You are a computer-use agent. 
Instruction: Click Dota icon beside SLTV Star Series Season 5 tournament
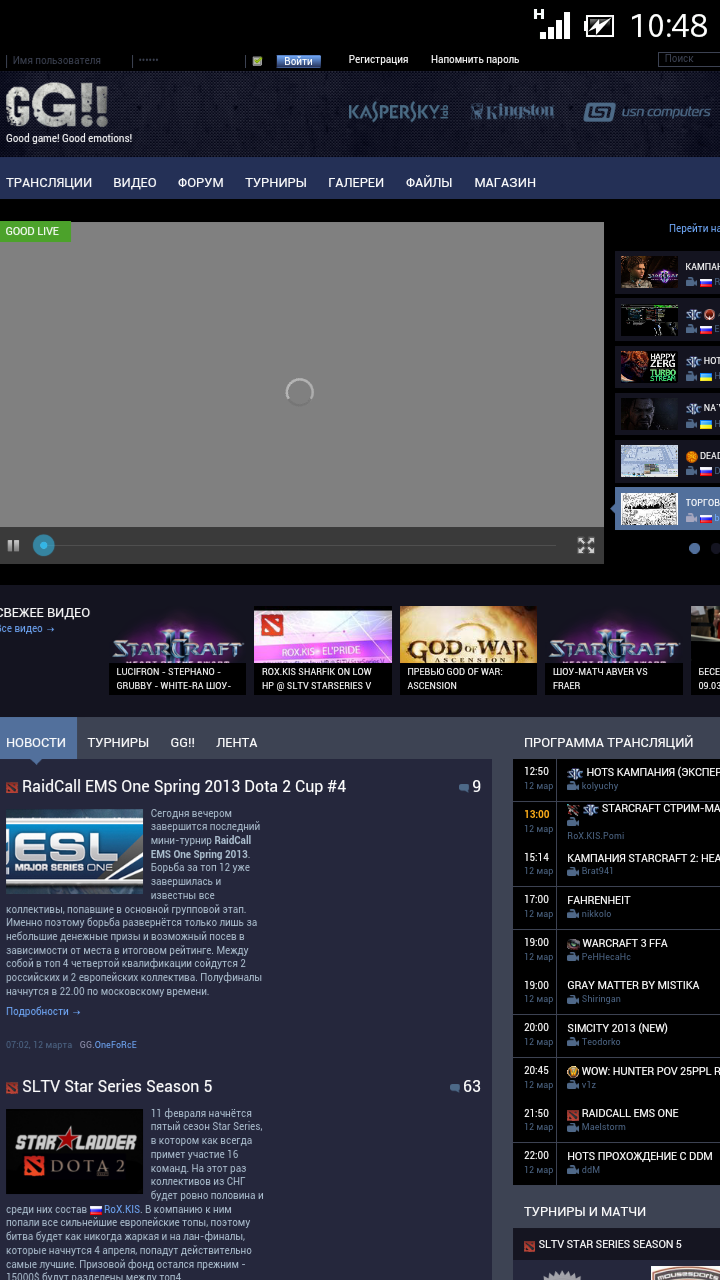tap(530, 1246)
